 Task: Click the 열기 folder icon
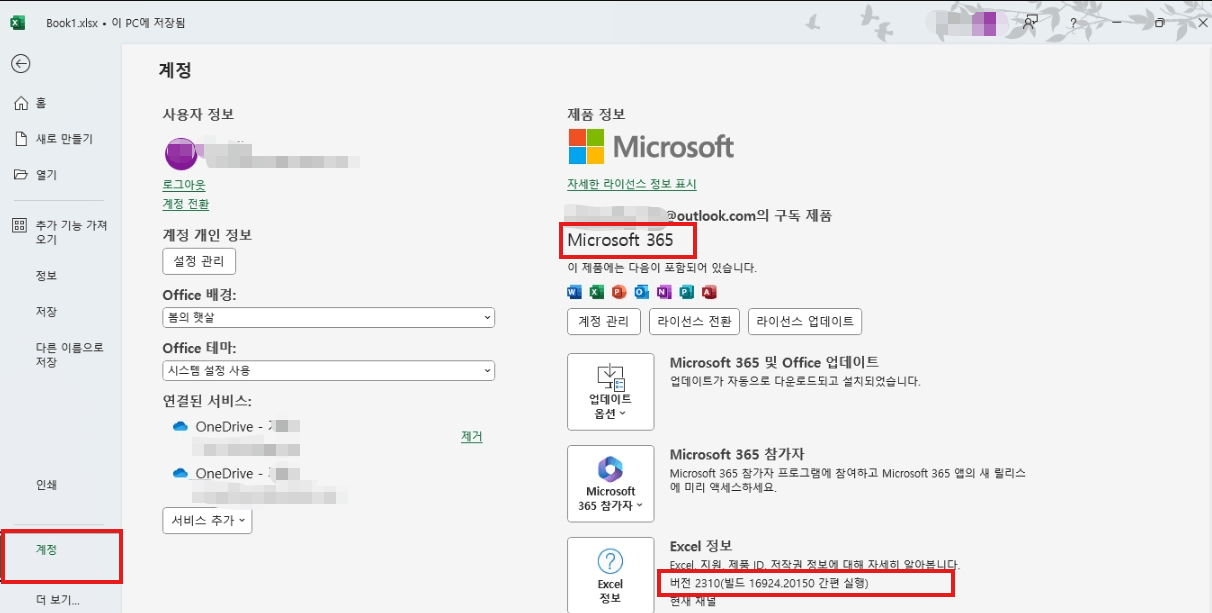pos(20,175)
